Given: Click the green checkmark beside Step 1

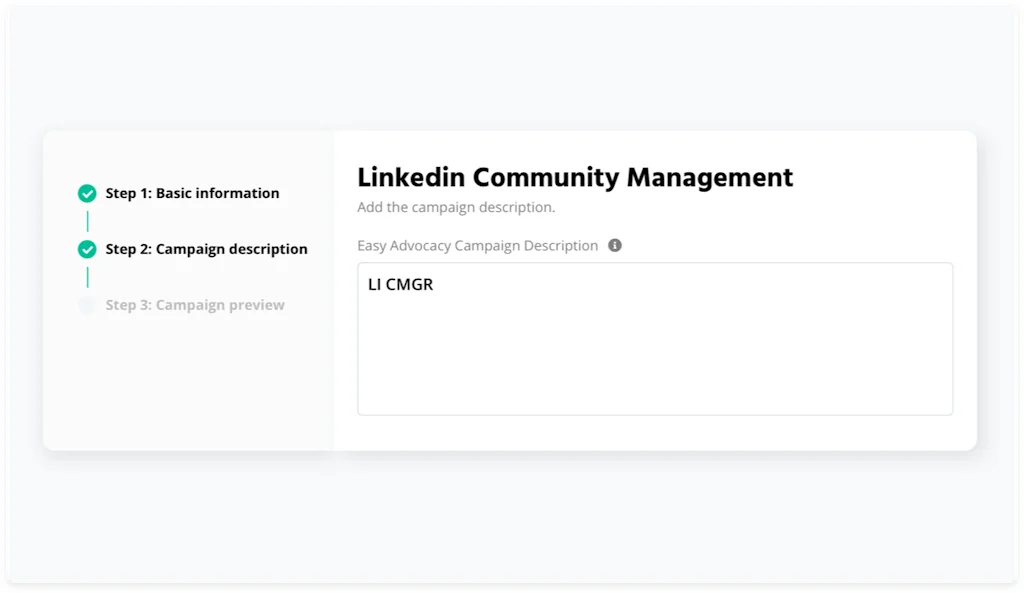Looking at the screenshot, I should [x=87, y=194].
